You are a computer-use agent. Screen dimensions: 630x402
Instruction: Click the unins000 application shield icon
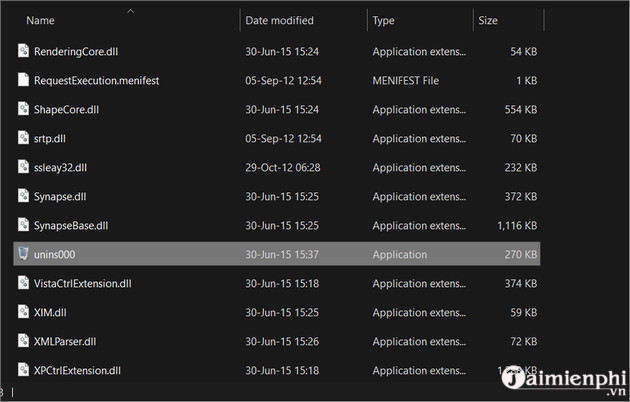23,255
